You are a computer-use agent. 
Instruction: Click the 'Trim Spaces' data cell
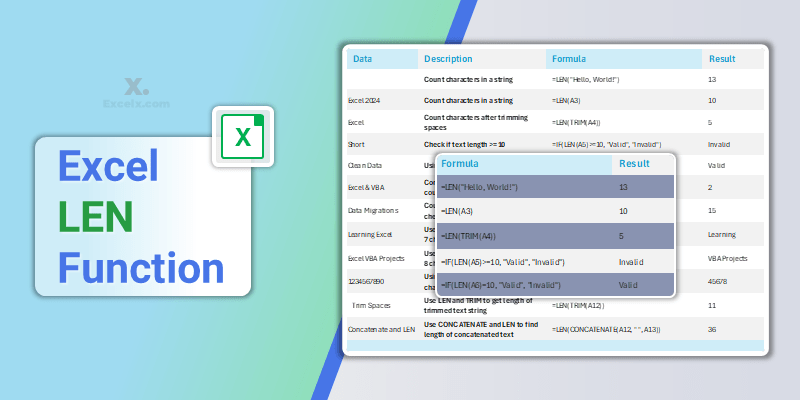[x=371, y=305]
